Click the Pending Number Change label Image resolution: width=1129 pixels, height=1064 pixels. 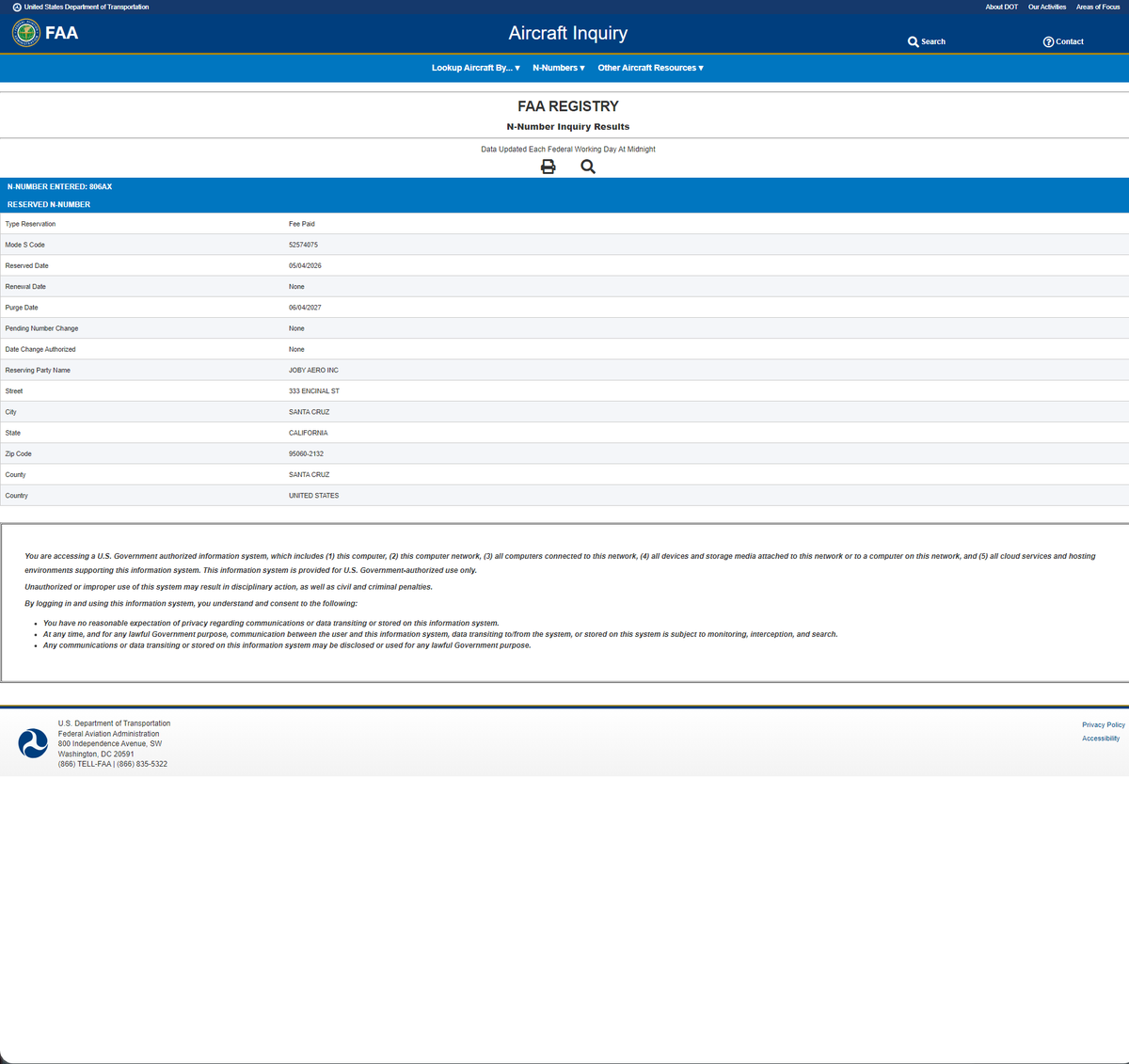point(41,328)
